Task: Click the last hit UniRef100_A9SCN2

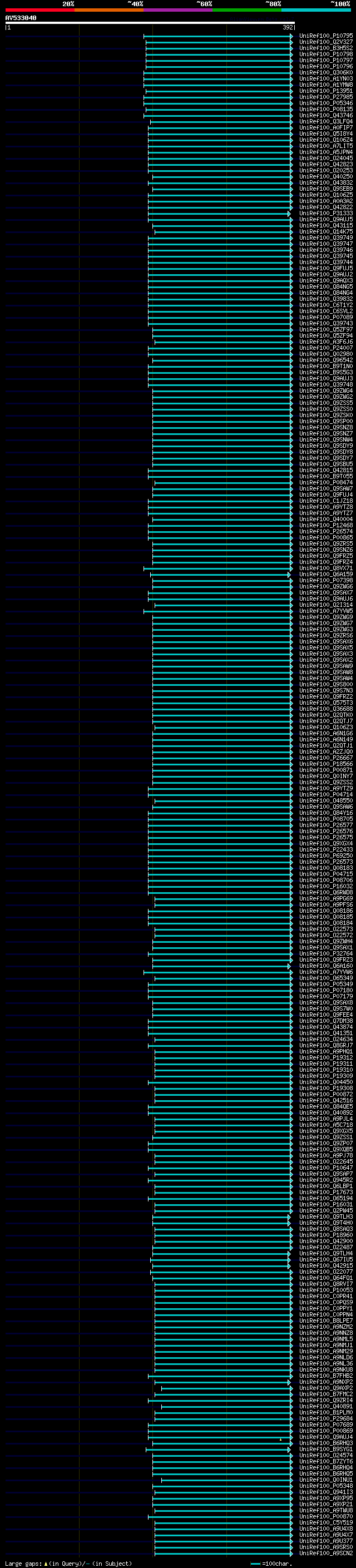Action: [x=326, y=1553]
